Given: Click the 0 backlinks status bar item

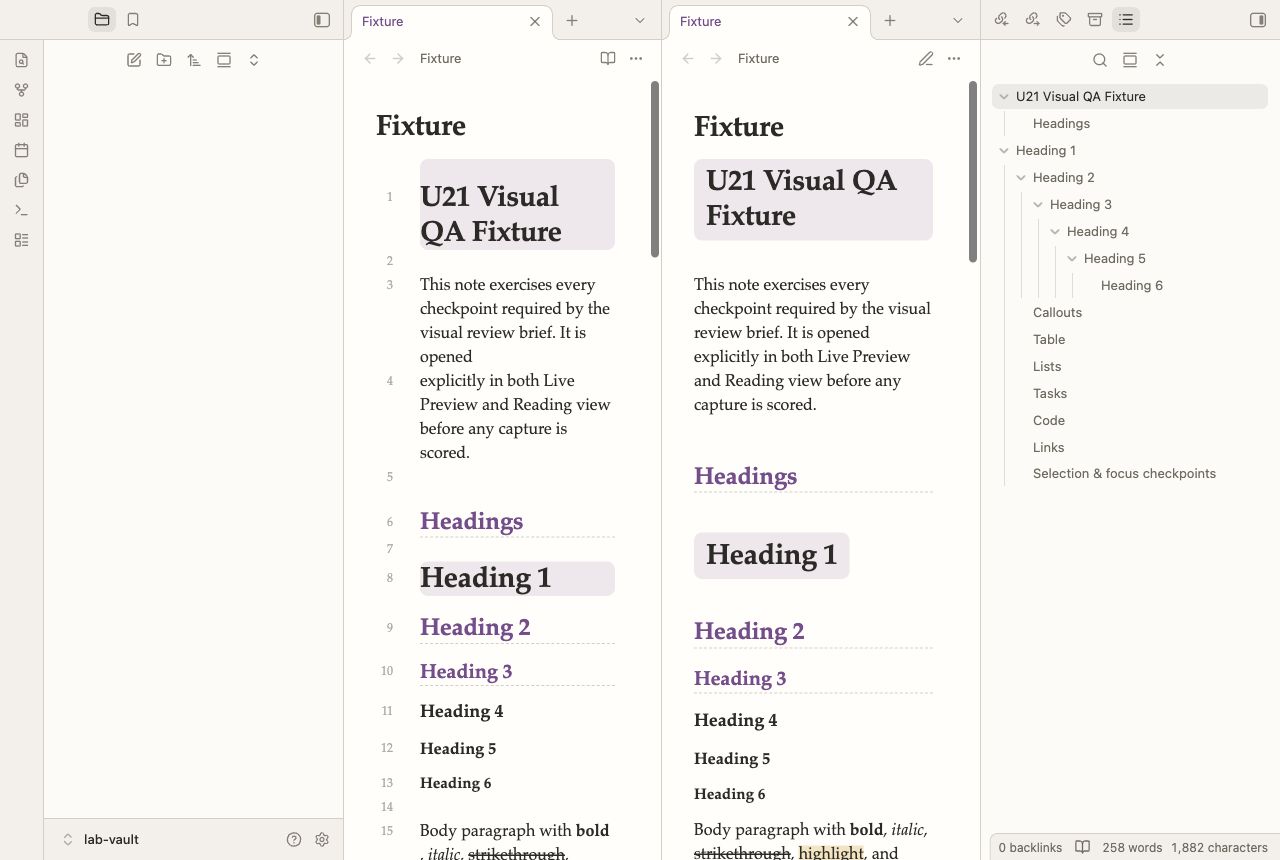Looking at the screenshot, I should [x=1030, y=848].
